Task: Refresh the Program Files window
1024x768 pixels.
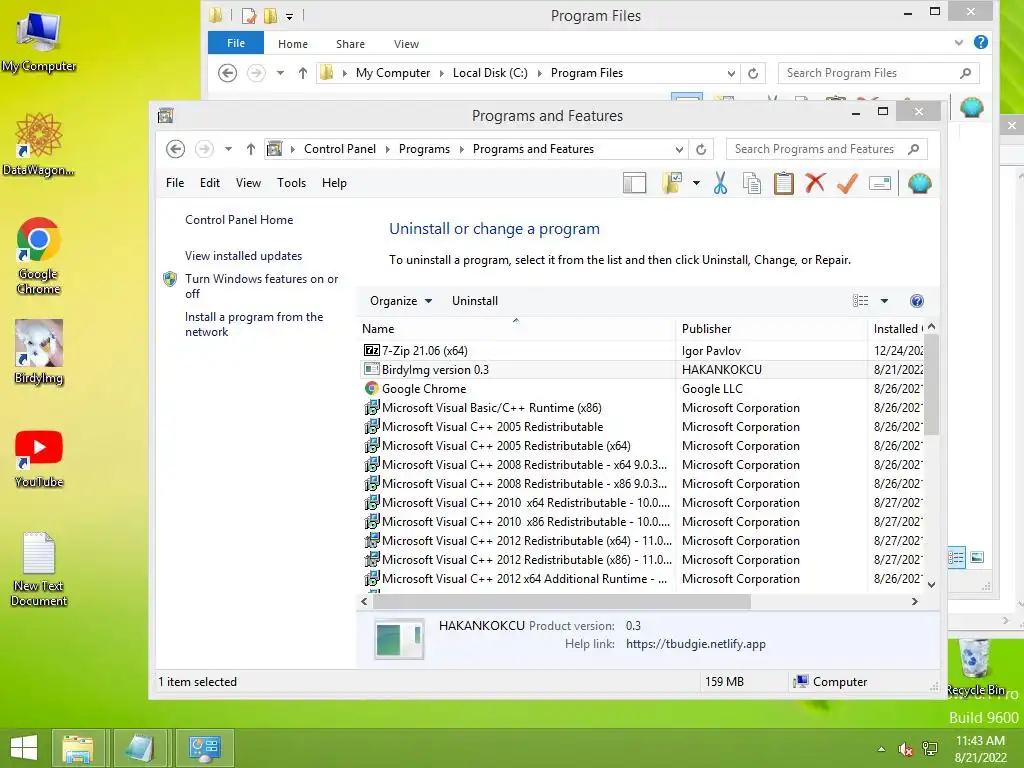Action: pos(753,73)
